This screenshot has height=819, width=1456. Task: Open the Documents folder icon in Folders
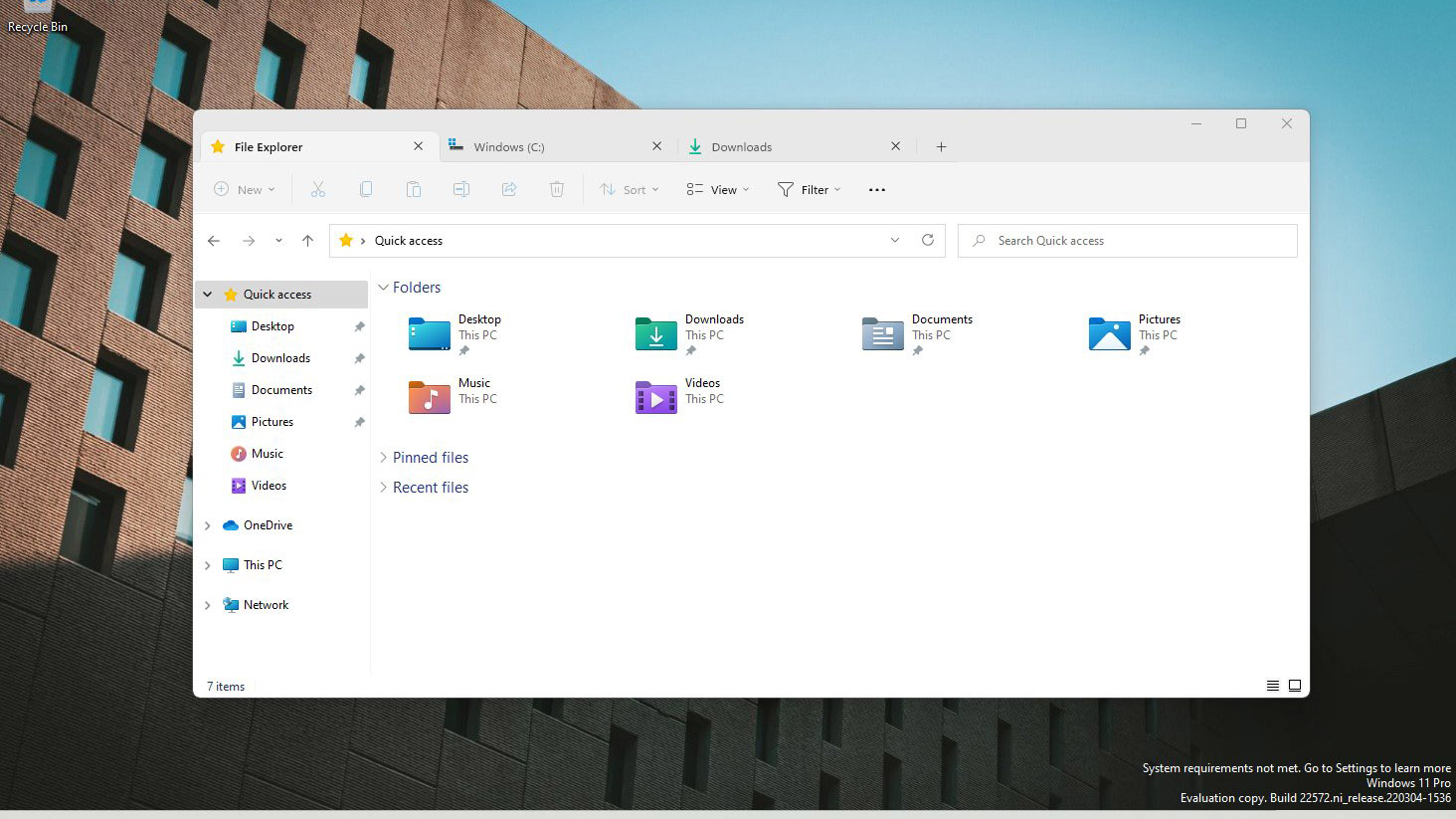[883, 334]
